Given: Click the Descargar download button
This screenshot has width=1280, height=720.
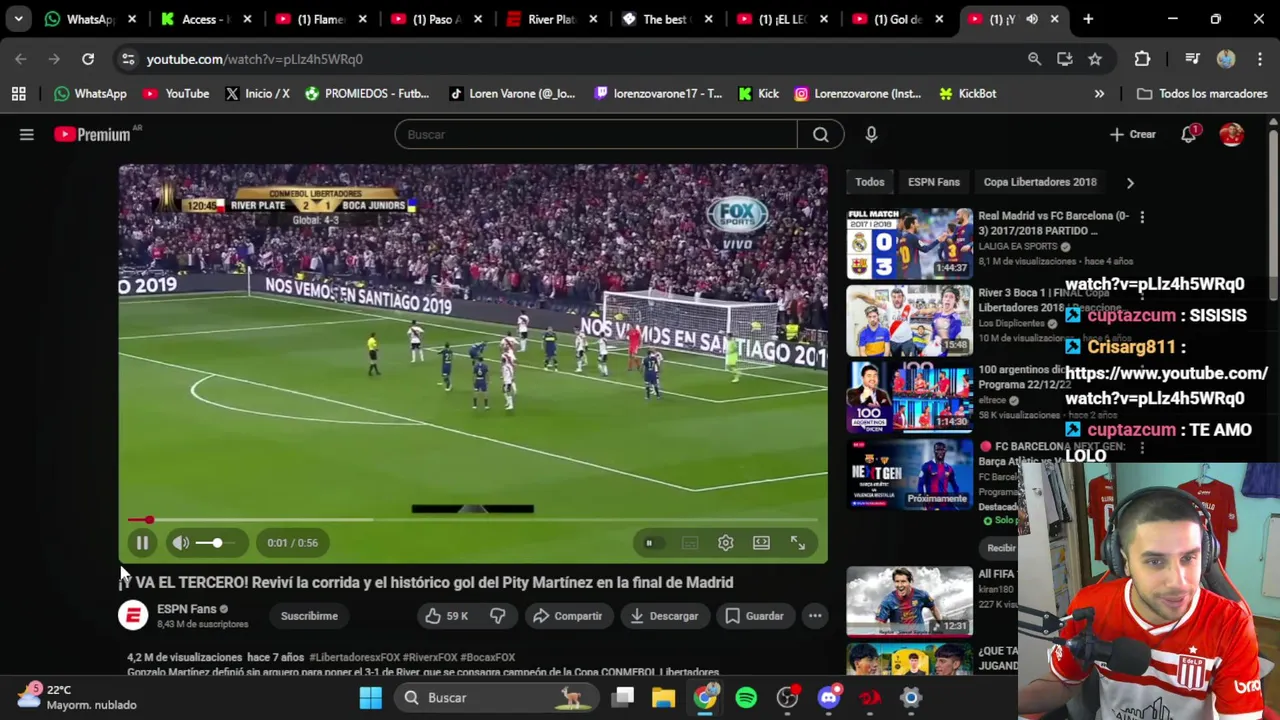Looking at the screenshot, I should (664, 616).
